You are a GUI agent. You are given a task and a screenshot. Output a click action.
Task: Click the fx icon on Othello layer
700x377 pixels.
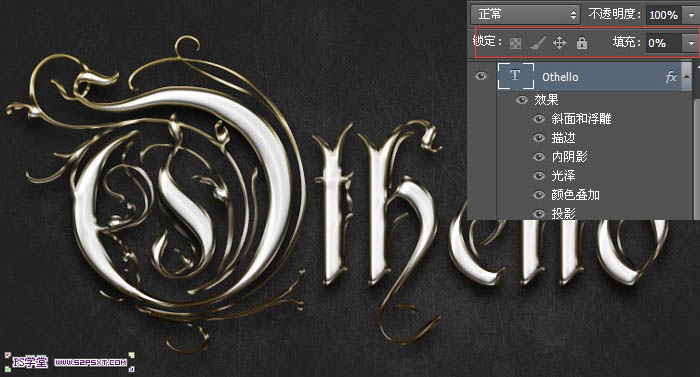coord(671,77)
